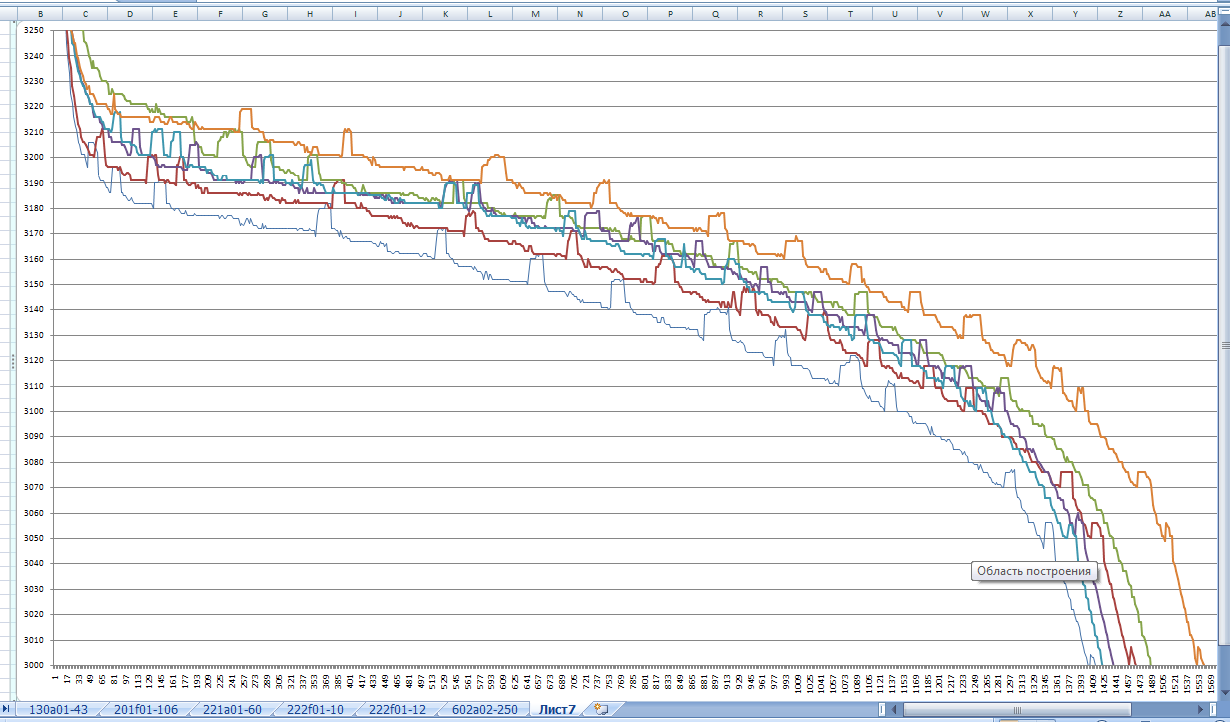Go to the 222f01-10 sheet tab
1230x722 pixels.
[x=315, y=710]
